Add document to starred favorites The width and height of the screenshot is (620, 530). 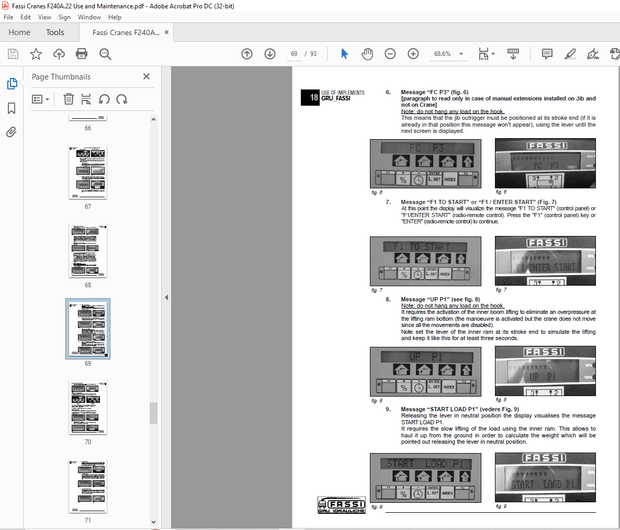(x=36, y=54)
